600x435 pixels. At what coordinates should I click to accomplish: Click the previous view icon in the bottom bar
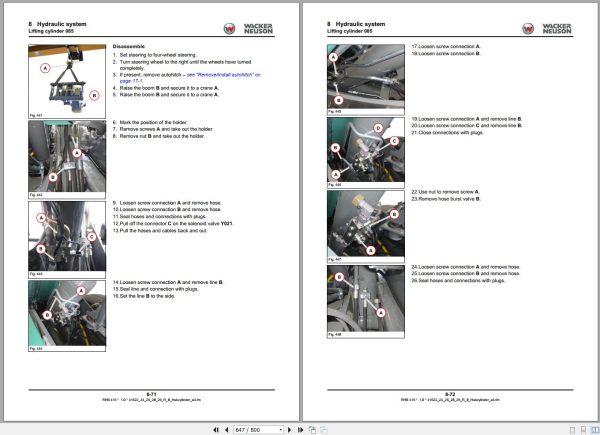coord(312,430)
